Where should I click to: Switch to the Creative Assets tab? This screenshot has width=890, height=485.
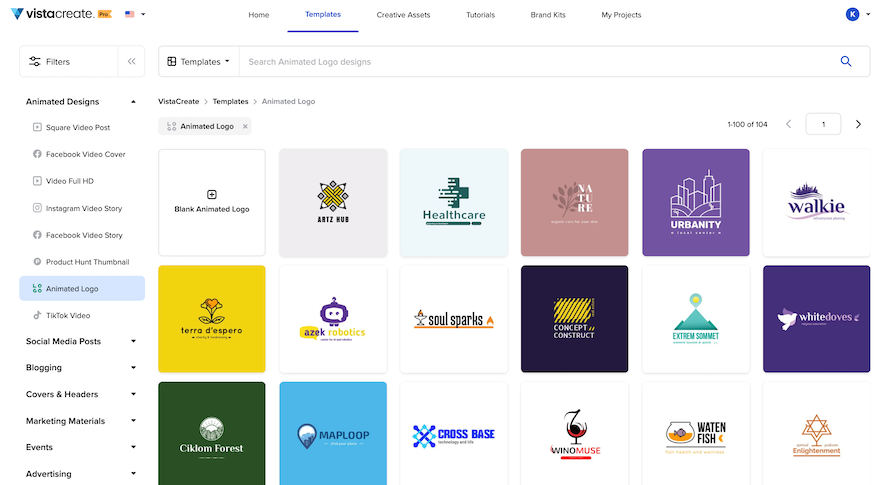click(x=403, y=15)
